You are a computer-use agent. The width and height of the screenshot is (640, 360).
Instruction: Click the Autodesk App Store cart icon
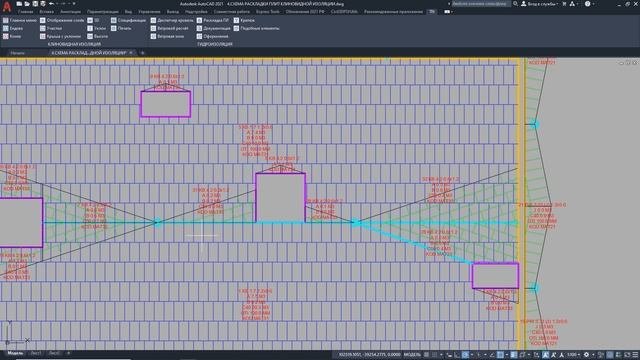click(x=564, y=4)
